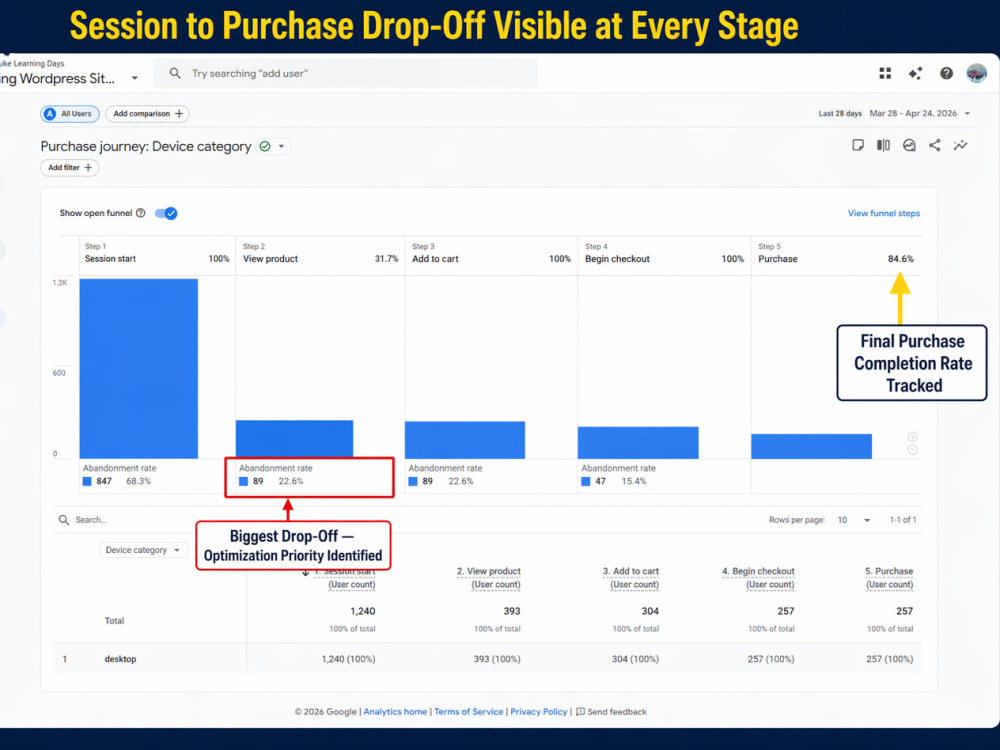This screenshot has width=1000, height=750.
Task: Select the All Users segment chip
Action: [70, 114]
